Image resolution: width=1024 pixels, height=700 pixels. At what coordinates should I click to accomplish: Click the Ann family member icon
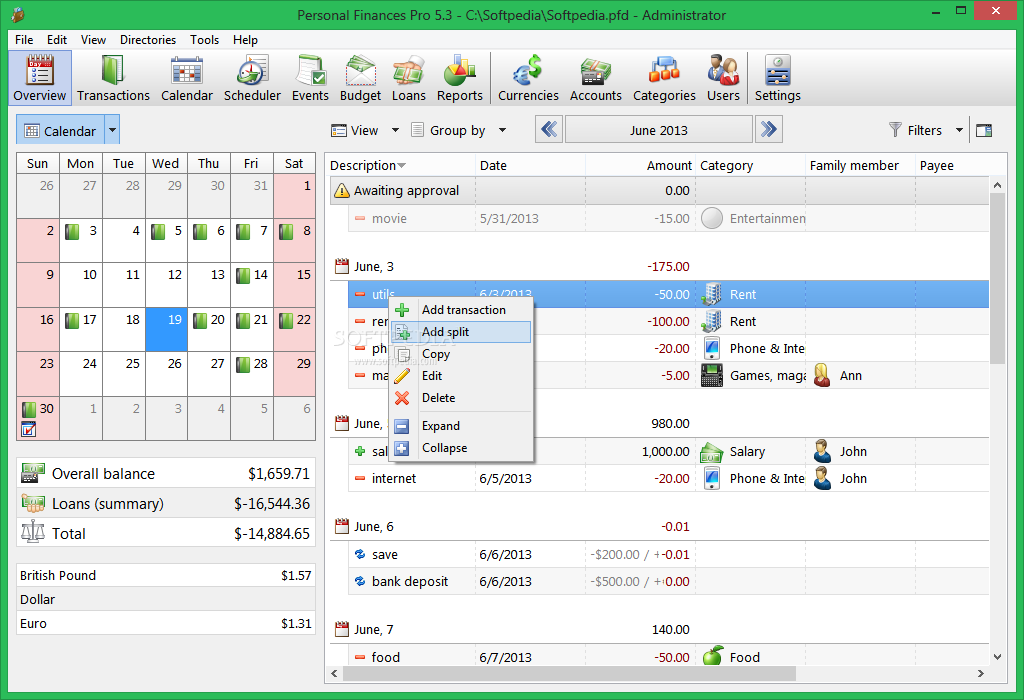coord(822,375)
